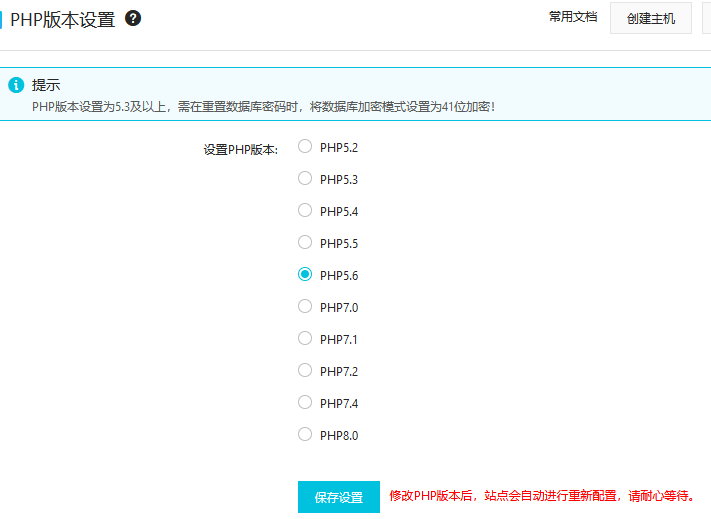Pick the PHP5.5 version option
Image resolution: width=711 pixels, height=519 pixels.
pos(305,243)
